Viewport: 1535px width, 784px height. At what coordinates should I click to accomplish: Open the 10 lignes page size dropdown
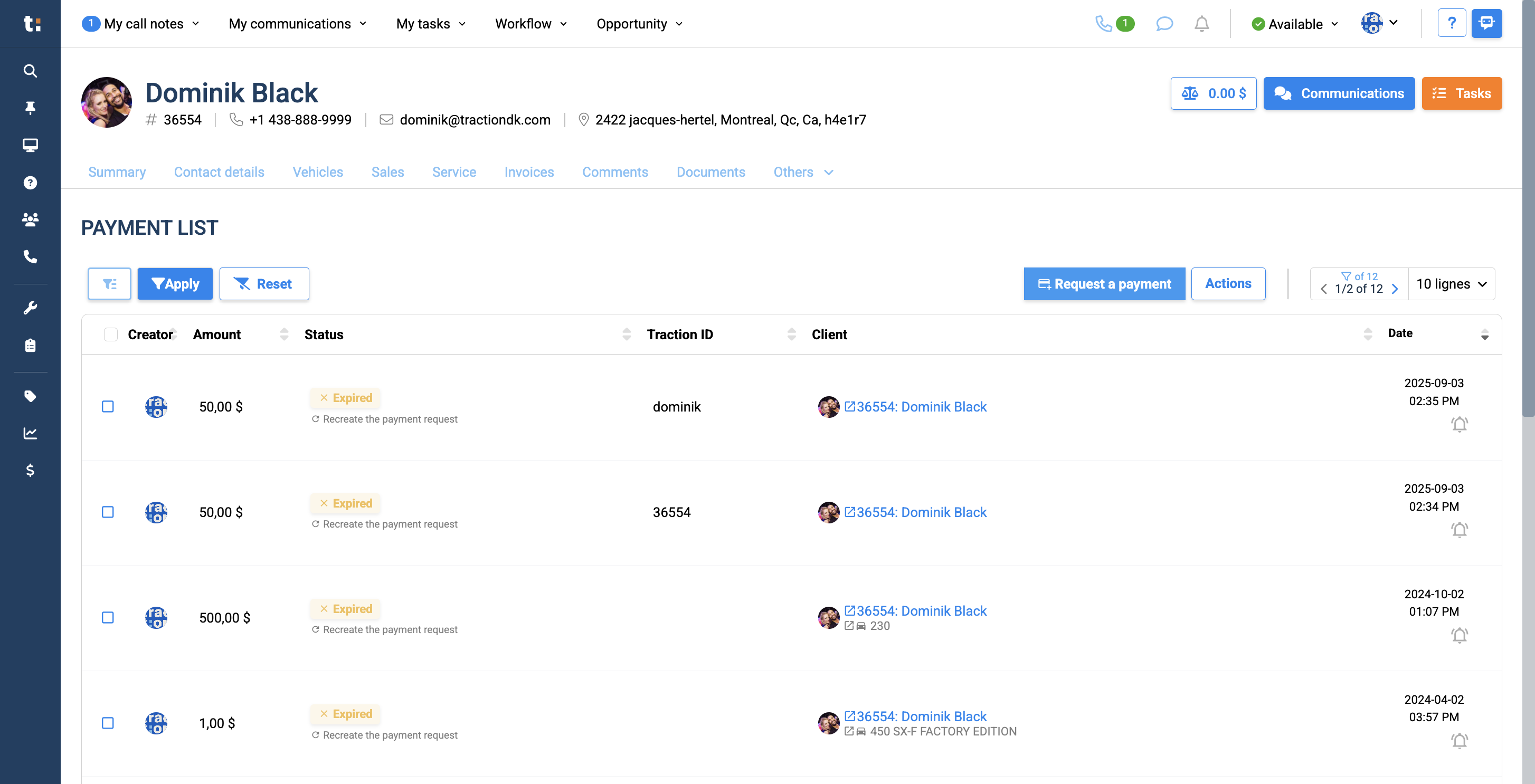tap(1452, 283)
